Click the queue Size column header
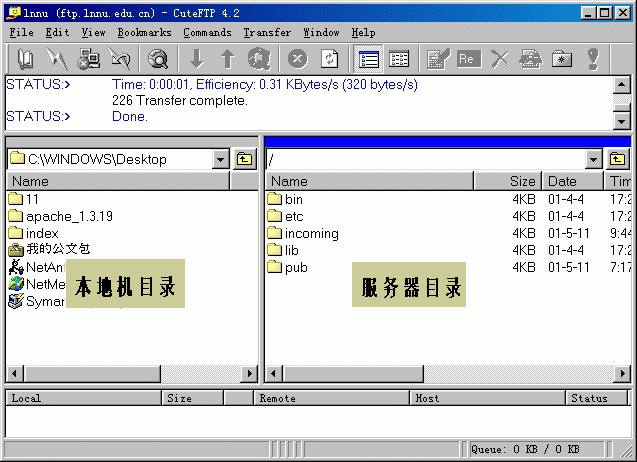Screen dimensions: 637x462 coord(193,398)
